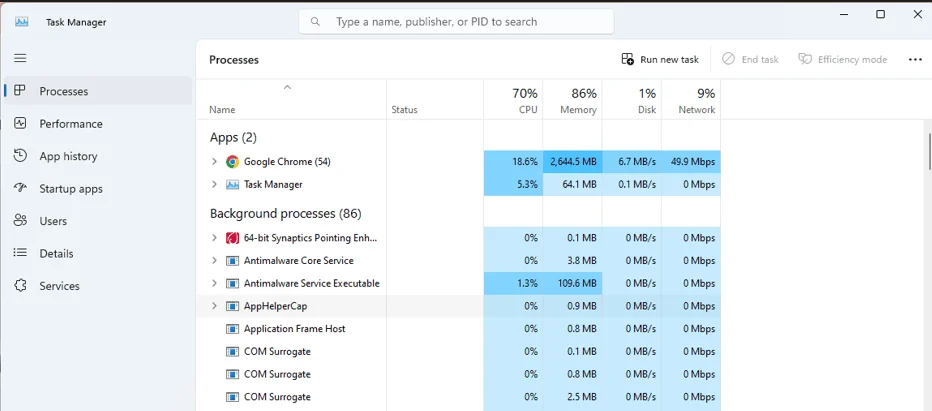Click the Startup apps gauge icon
This screenshot has width=932, height=411.
20,189
